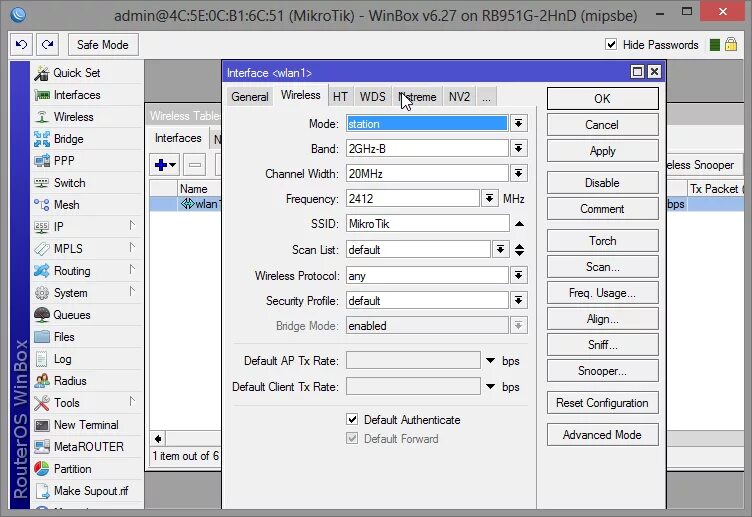
Task: Click the Apply button
Action: (x=602, y=151)
